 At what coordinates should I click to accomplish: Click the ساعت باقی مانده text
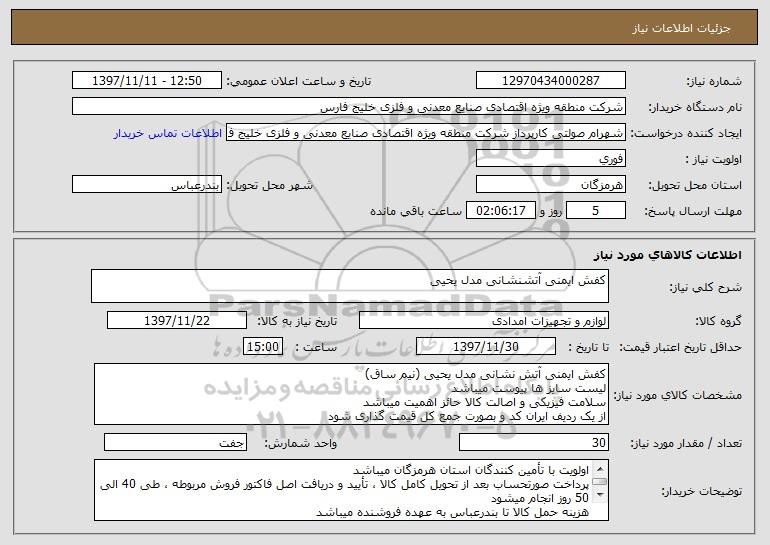(415, 211)
